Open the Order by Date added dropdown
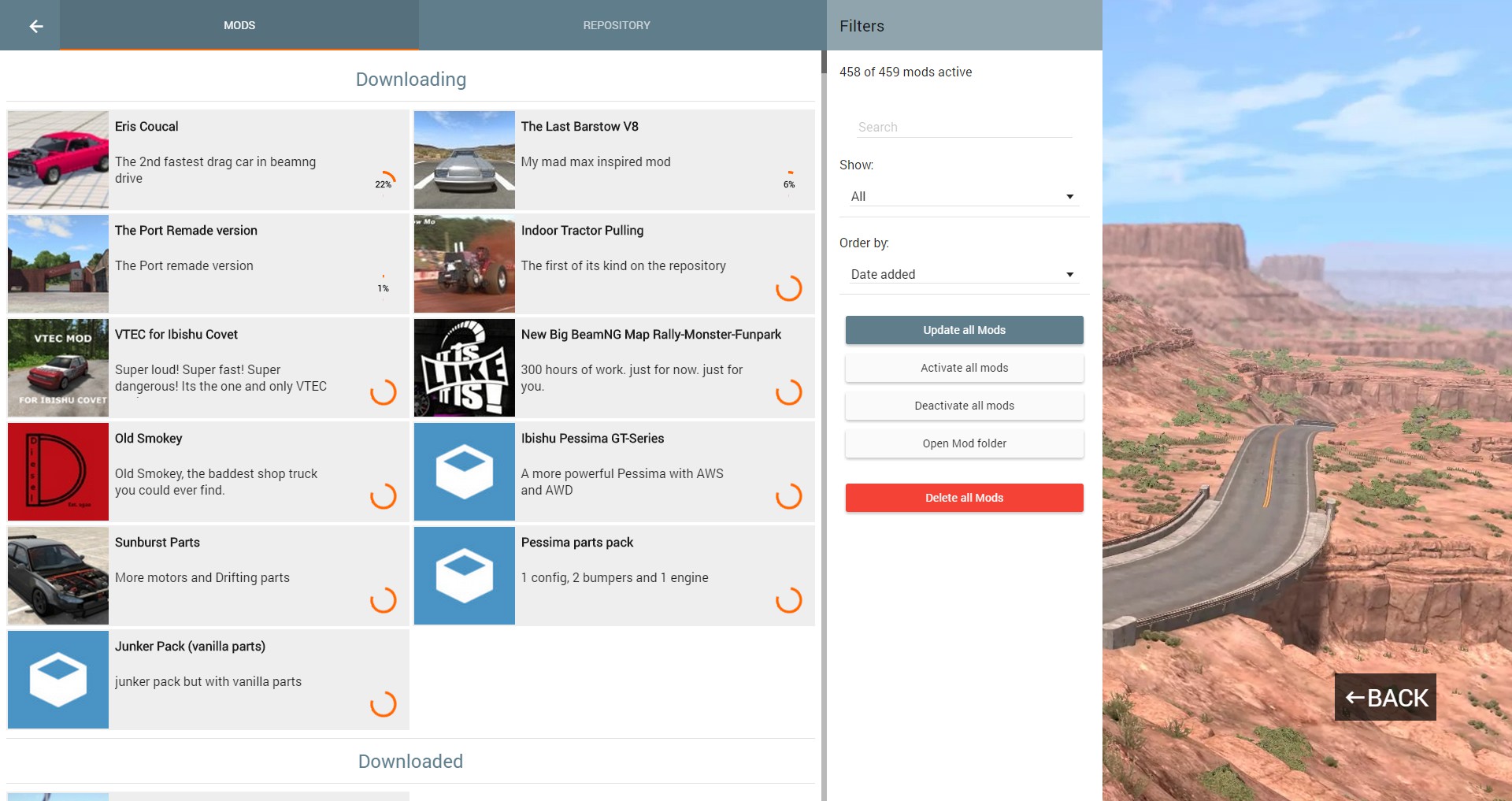This screenshot has height=801, width=1512. coord(964,274)
